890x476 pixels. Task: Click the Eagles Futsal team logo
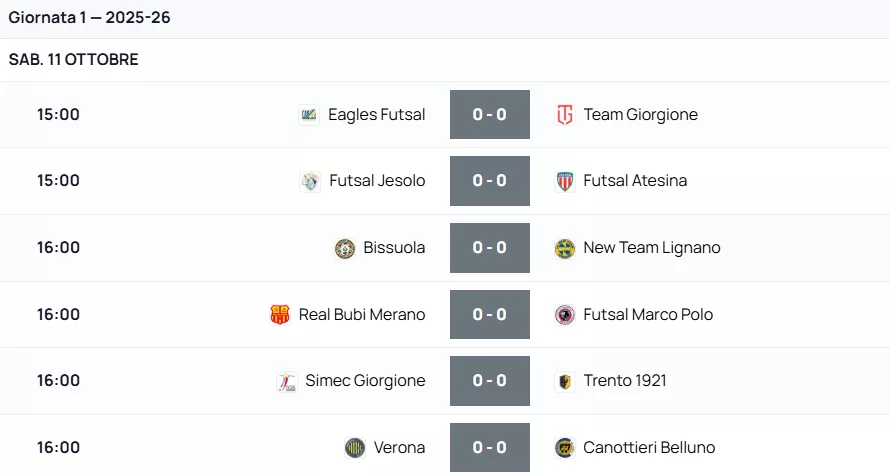(309, 115)
